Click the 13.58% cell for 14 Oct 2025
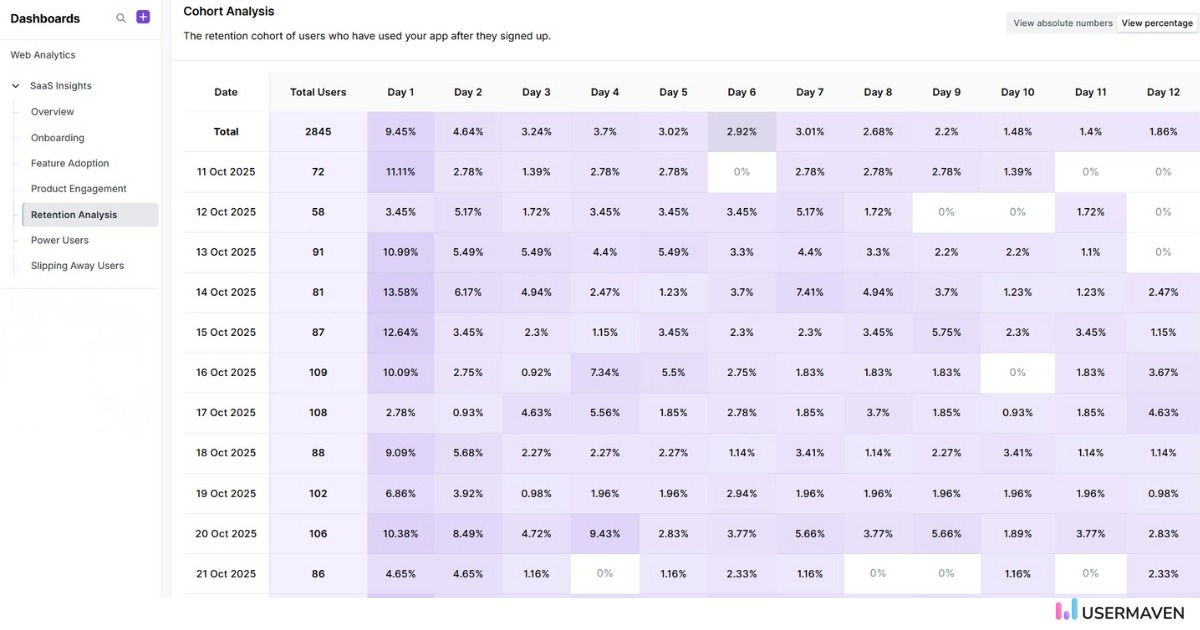Screen dimensions: 1200x630 point(401,292)
